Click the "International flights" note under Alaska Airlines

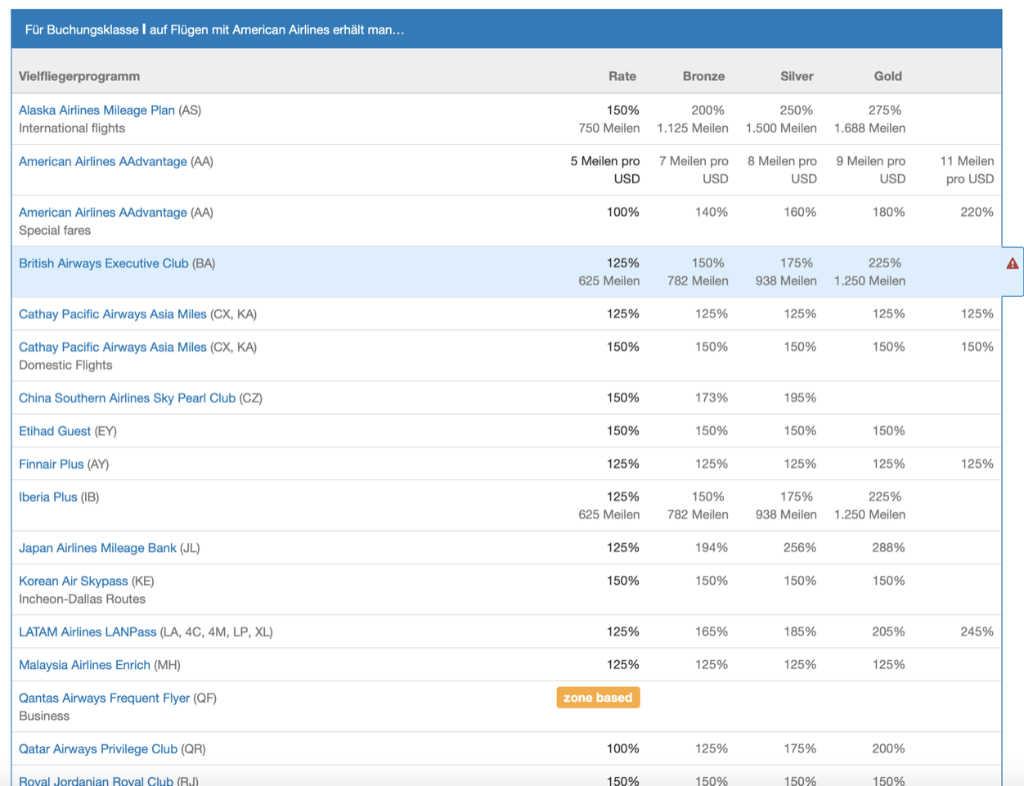(72, 128)
